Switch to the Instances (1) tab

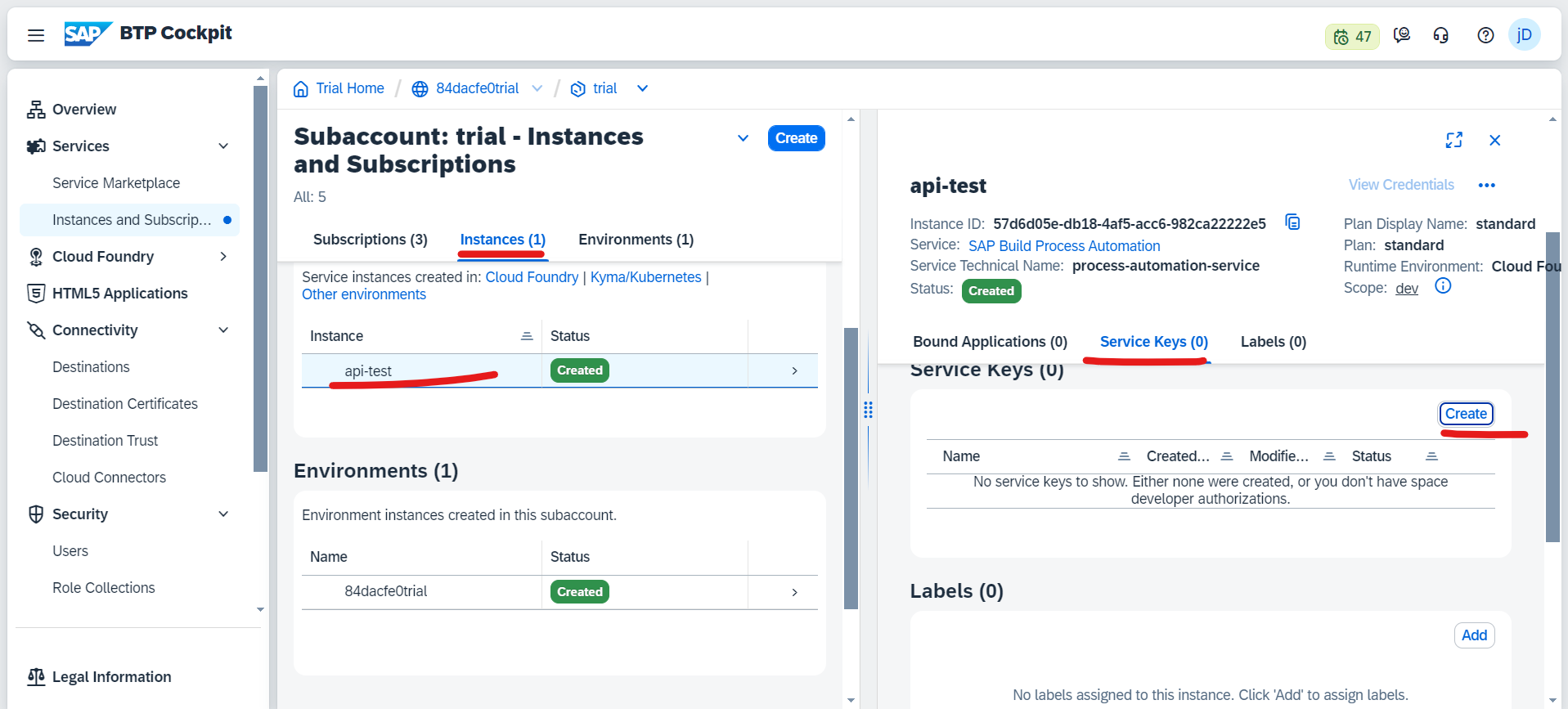[x=503, y=240]
